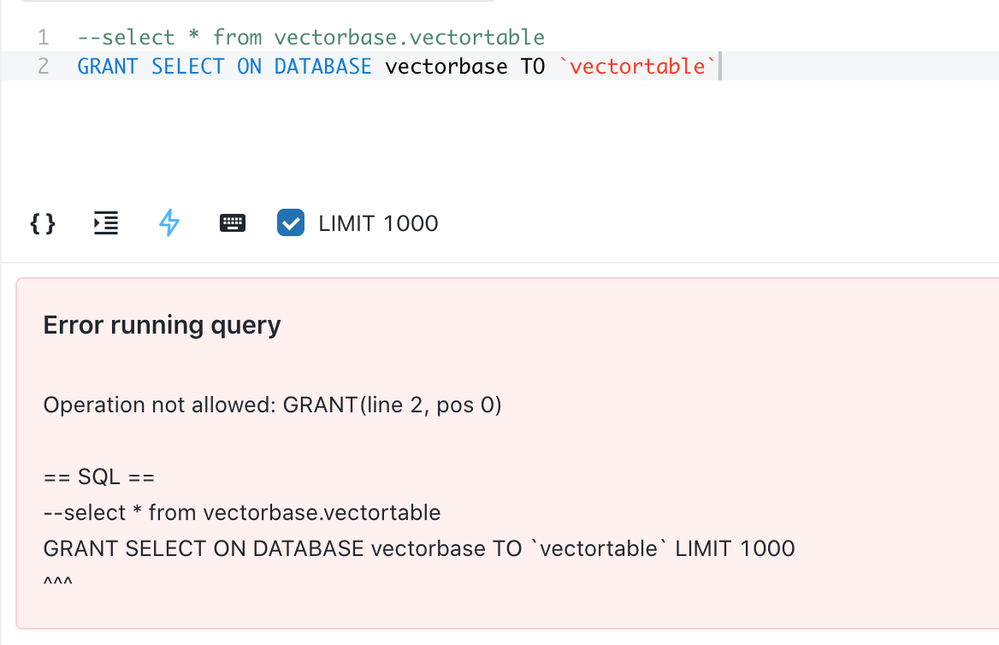Click the commented select line in editor
This screenshot has height=645, width=999.
[x=311, y=38]
